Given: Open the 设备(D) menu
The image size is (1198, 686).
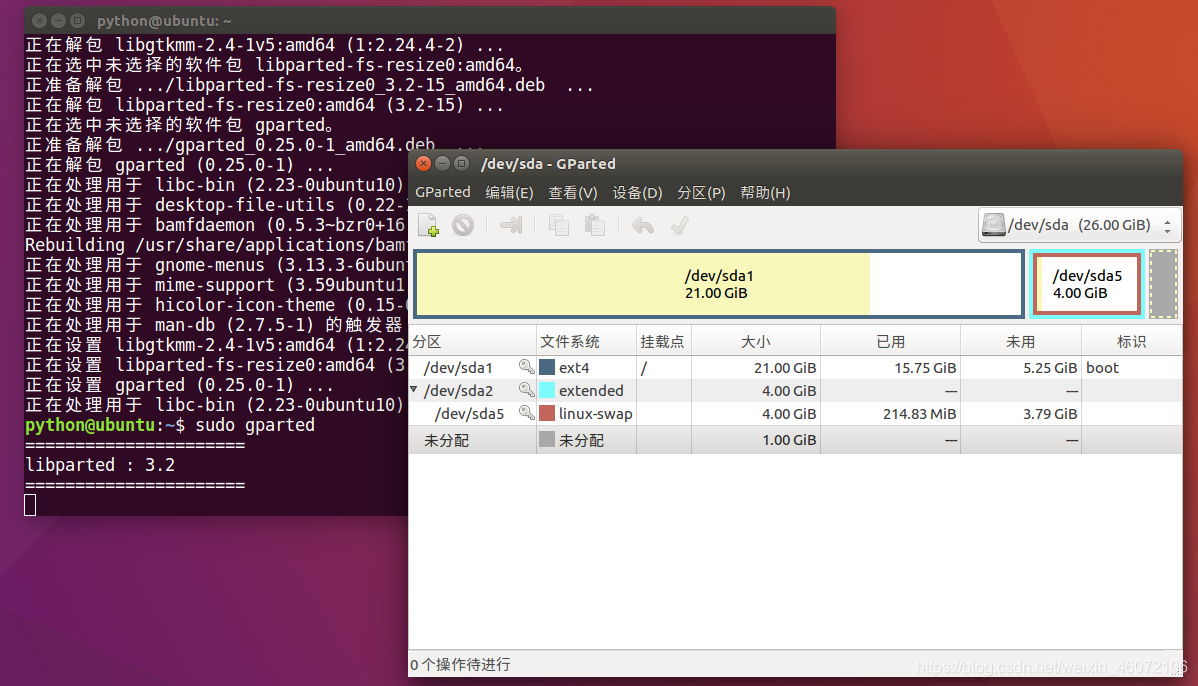Looking at the screenshot, I should (x=637, y=193).
